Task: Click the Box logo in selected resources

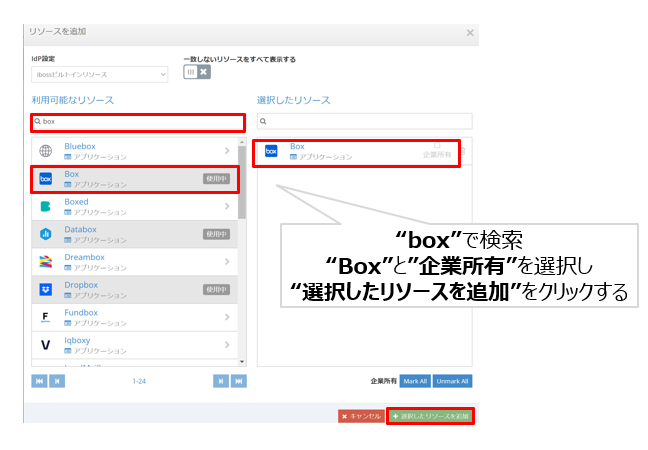Action: tap(271, 151)
